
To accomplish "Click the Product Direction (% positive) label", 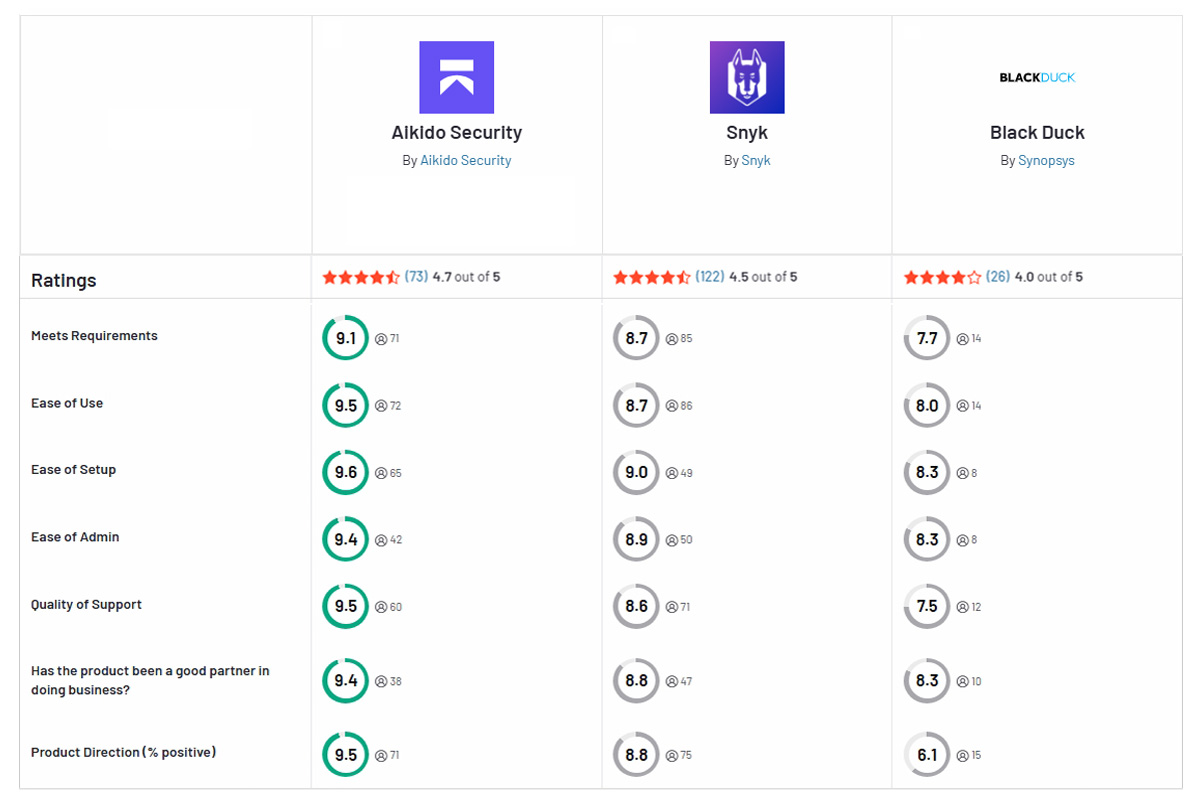I will [123, 752].
